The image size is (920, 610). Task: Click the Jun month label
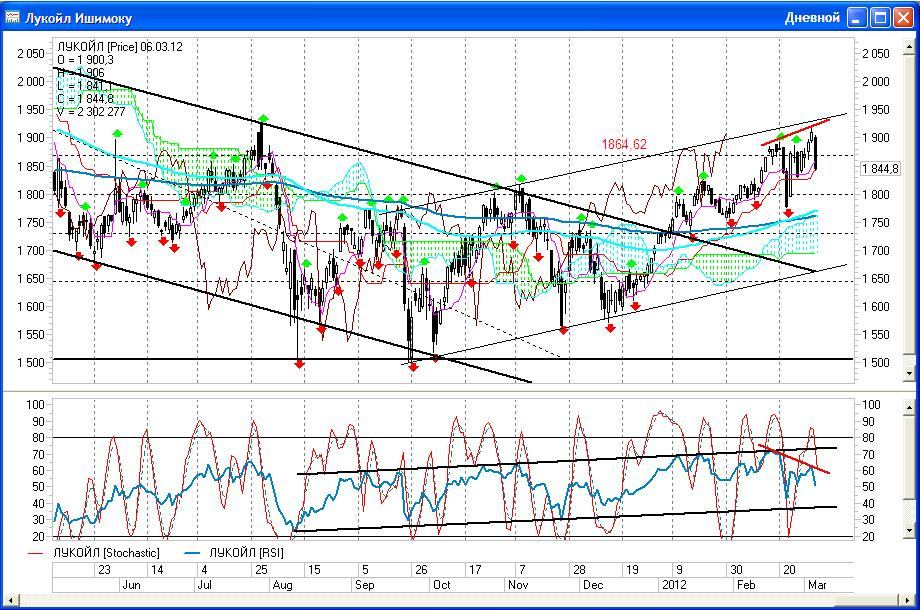click(x=131, y=585)
